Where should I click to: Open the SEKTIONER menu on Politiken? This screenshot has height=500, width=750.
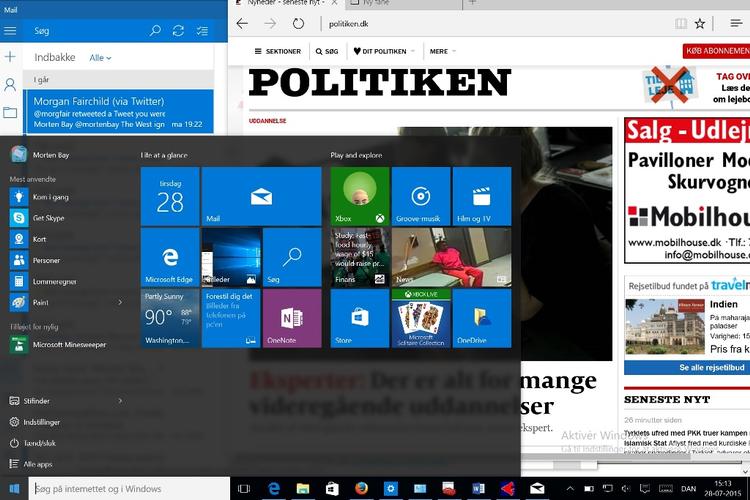(x=278, y=51)
